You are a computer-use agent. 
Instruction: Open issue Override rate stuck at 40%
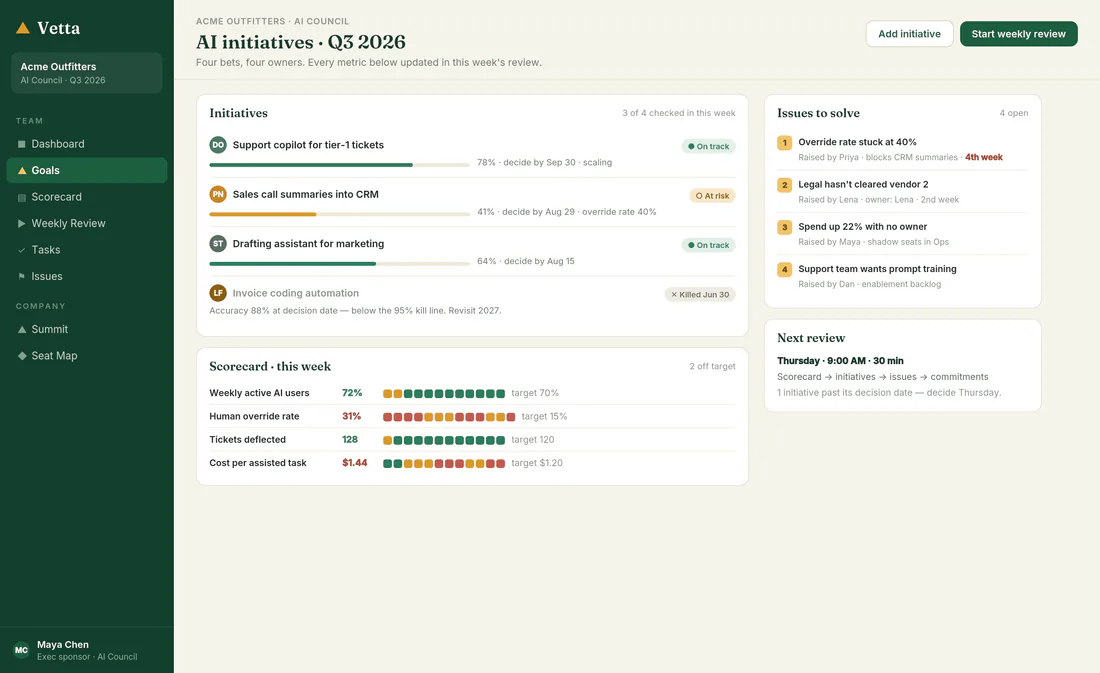click(x=857, y=142)
